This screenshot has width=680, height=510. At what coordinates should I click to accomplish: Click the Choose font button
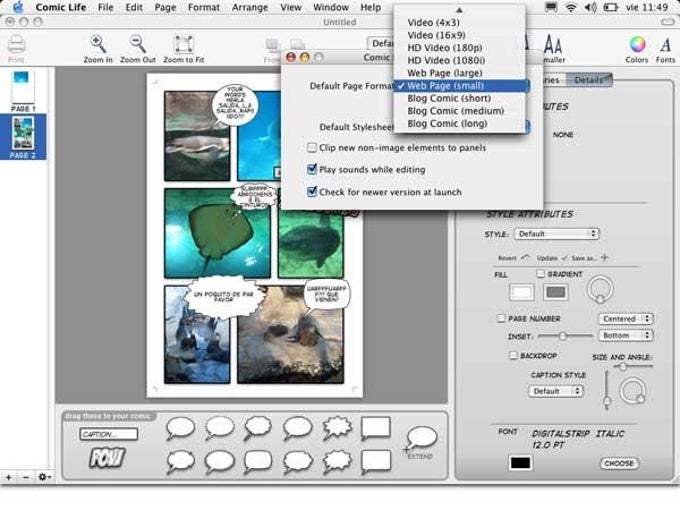point(619,463)
